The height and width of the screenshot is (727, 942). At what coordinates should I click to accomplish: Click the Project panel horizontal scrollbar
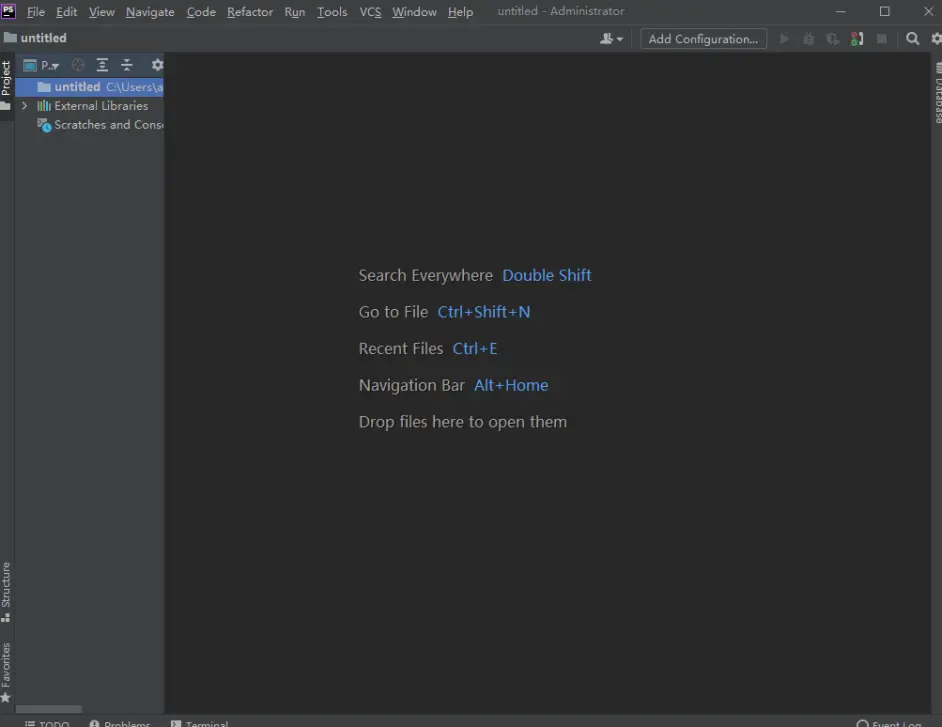(x=49, y=709)
